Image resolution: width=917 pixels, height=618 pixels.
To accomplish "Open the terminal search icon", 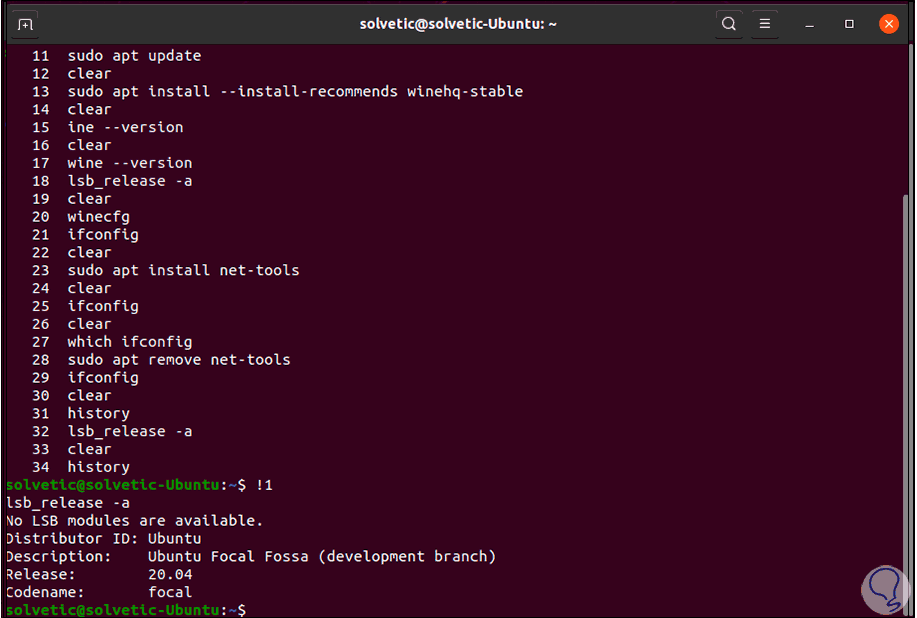I will point(729,24).
